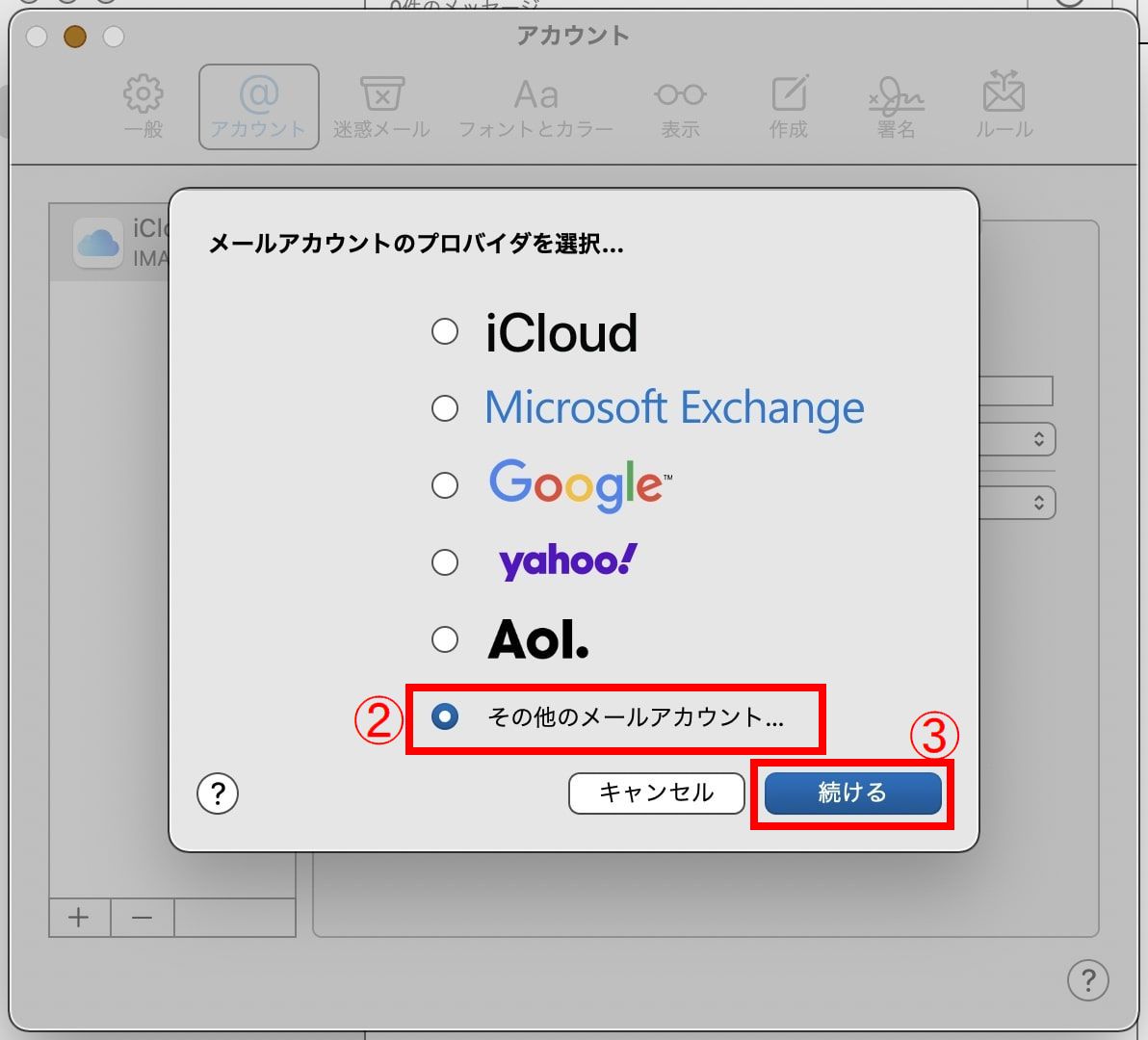
Task: Open the 迷惑メール junk mail tab
Action: click(381, 106)
